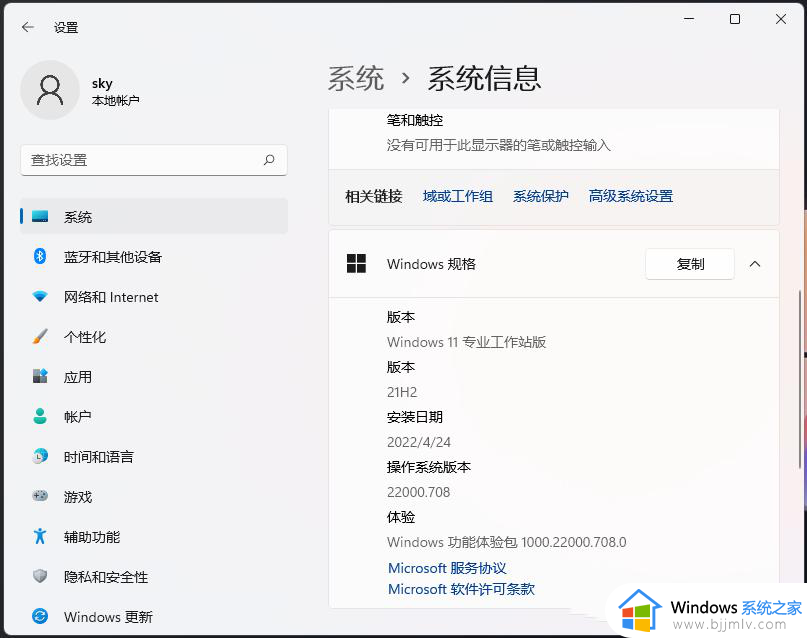Click the Time and language clock icon
Image resolution: width=807 pixels, height=638 pixels.
tap(40, 456)
